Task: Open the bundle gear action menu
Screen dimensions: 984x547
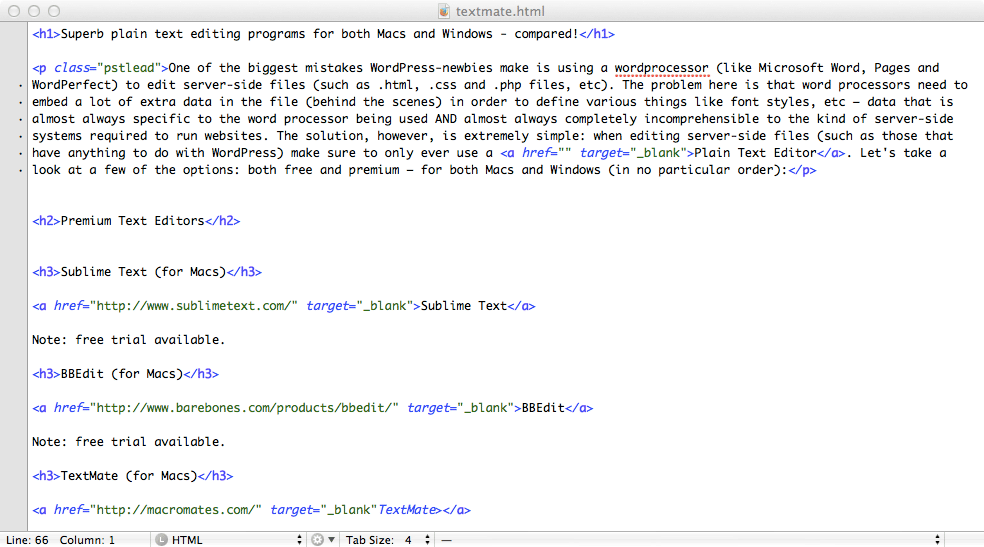Action: coord(323,539)
